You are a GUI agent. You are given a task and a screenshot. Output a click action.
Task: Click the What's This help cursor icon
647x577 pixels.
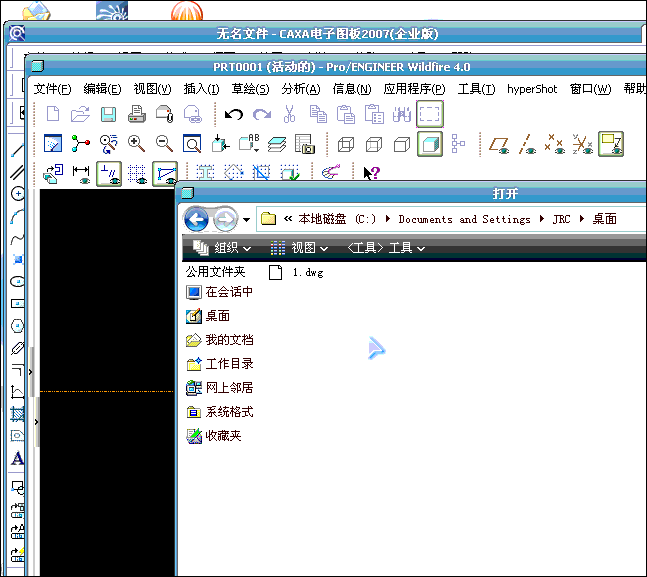pyautogui.click(x=371, y=173)
